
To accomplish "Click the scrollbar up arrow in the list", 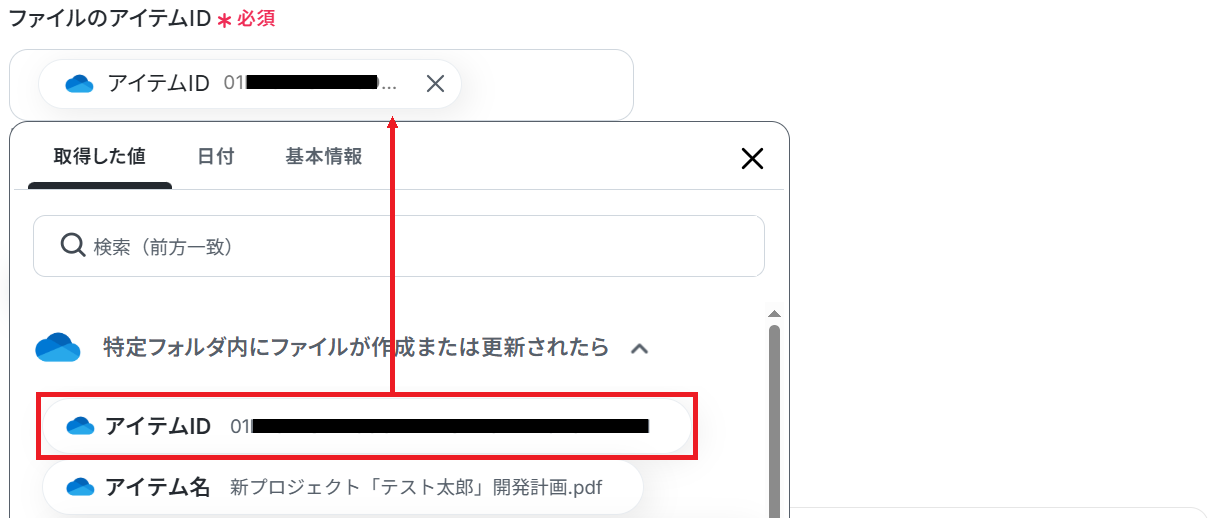I will pyautogui.click(x=774, y=313).
